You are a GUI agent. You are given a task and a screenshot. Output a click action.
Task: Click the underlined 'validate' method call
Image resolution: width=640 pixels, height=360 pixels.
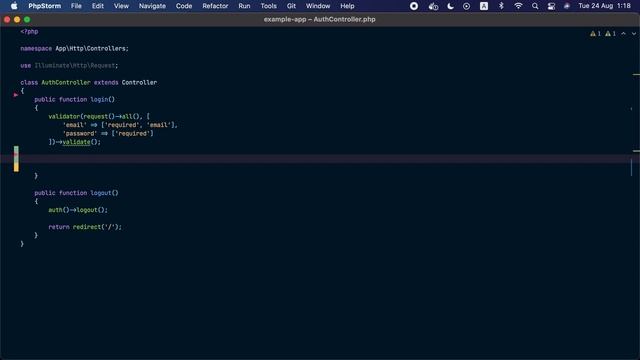[76, 142]
